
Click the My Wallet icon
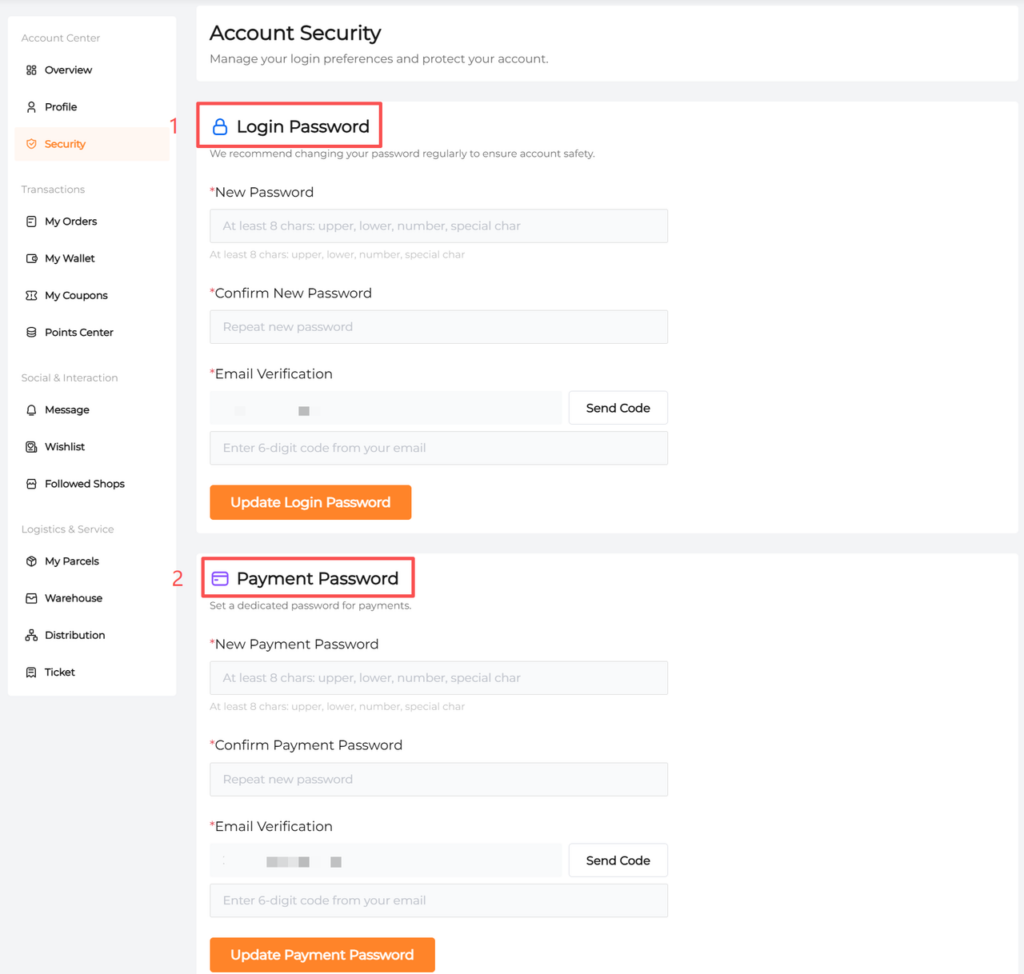[31, 258]
